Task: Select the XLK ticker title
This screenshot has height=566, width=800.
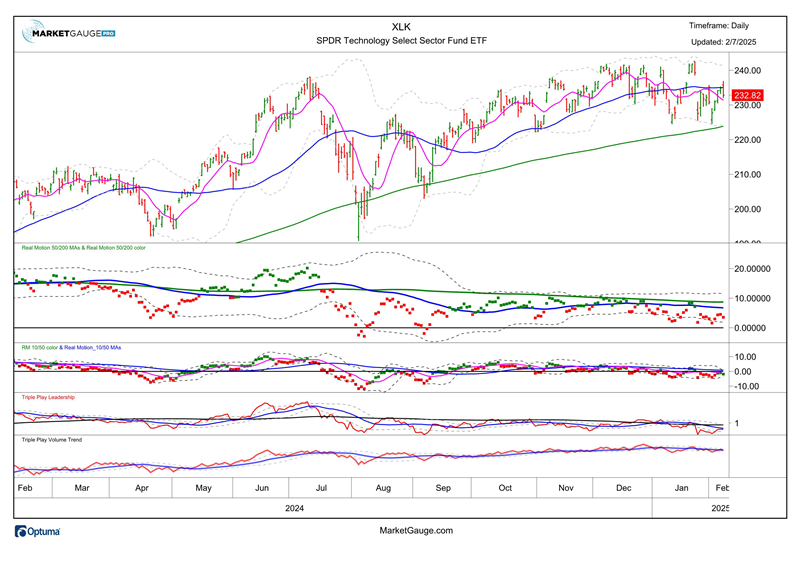Action: coord(400,27)
